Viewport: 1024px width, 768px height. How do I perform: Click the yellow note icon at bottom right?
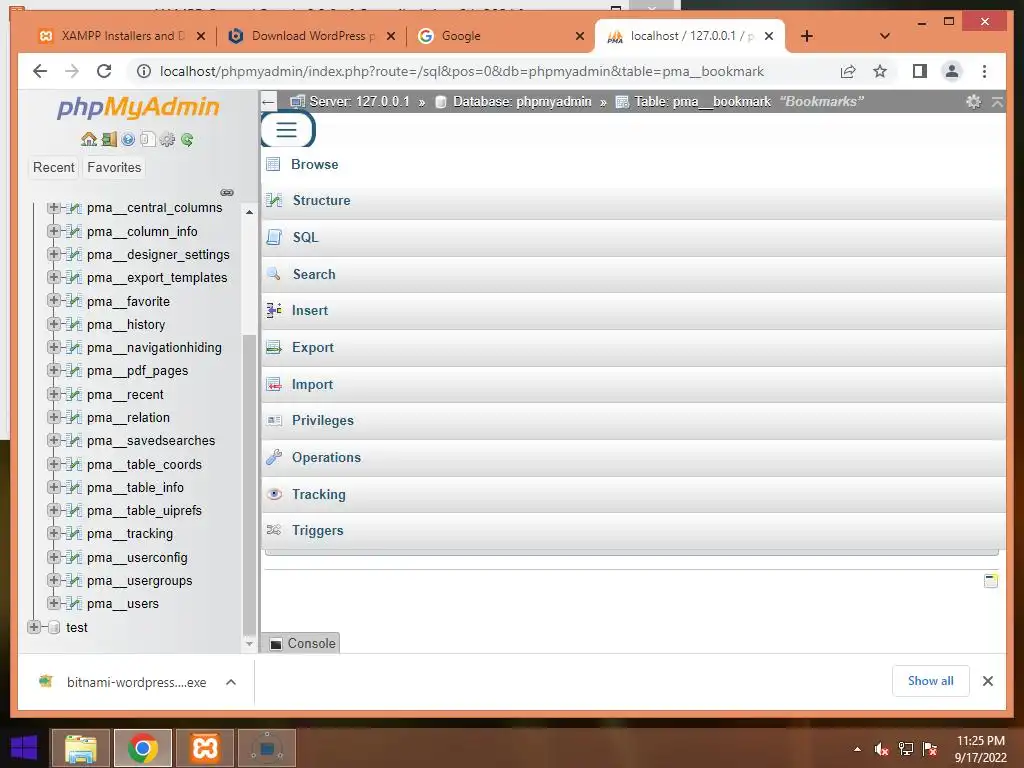tap(991, 581)
